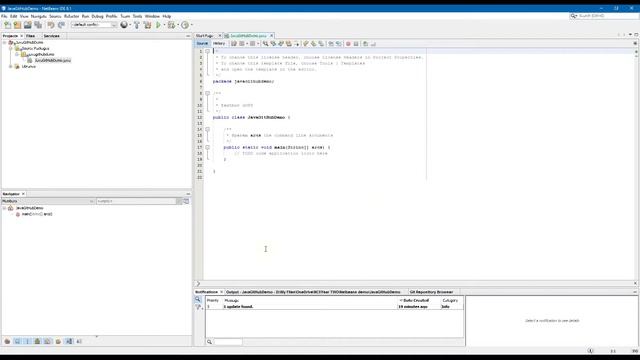Profile the project via the toolbar icon
This screenshot has width=640, height=360.
click(185, 25)
